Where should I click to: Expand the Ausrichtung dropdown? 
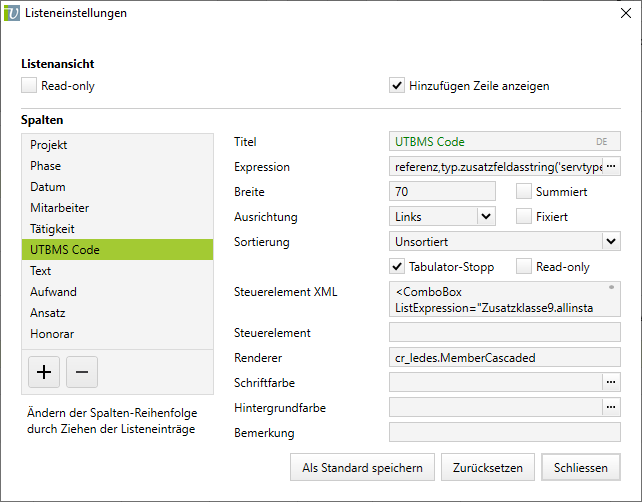[x=486, y=216]
